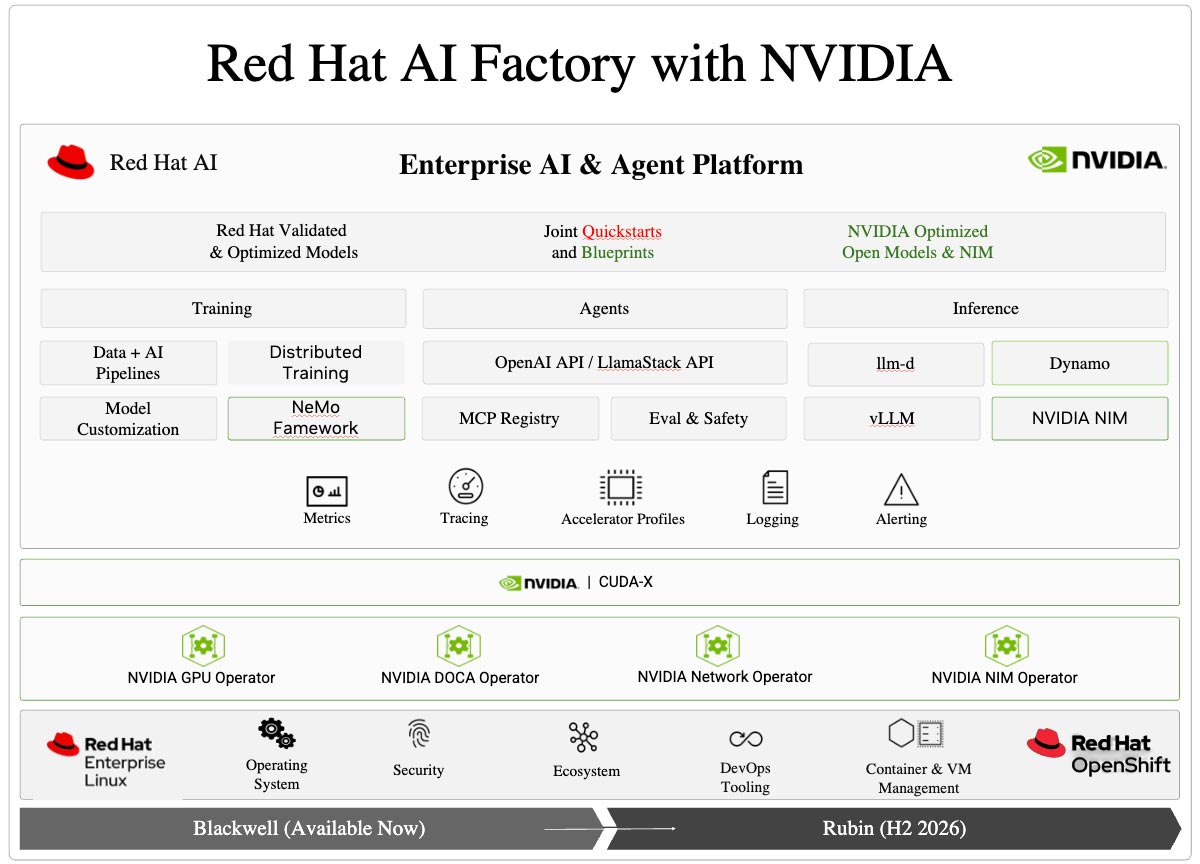Click the NVIDIA NIM Operator icon
Viewport: 1200px width, 864px height.
pyautogui.click(x=1005, y=646)
